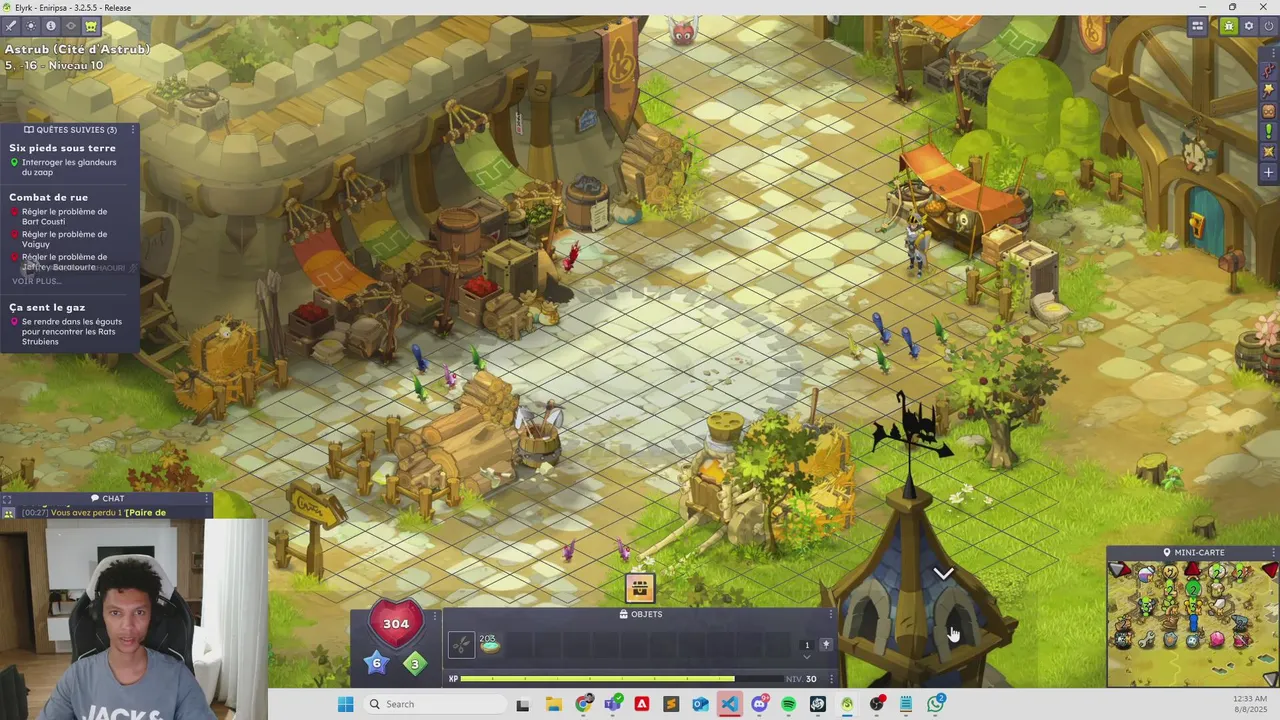Open Quêtes suivies panel options dots
1280x720 pixels.
click(133, 129)
